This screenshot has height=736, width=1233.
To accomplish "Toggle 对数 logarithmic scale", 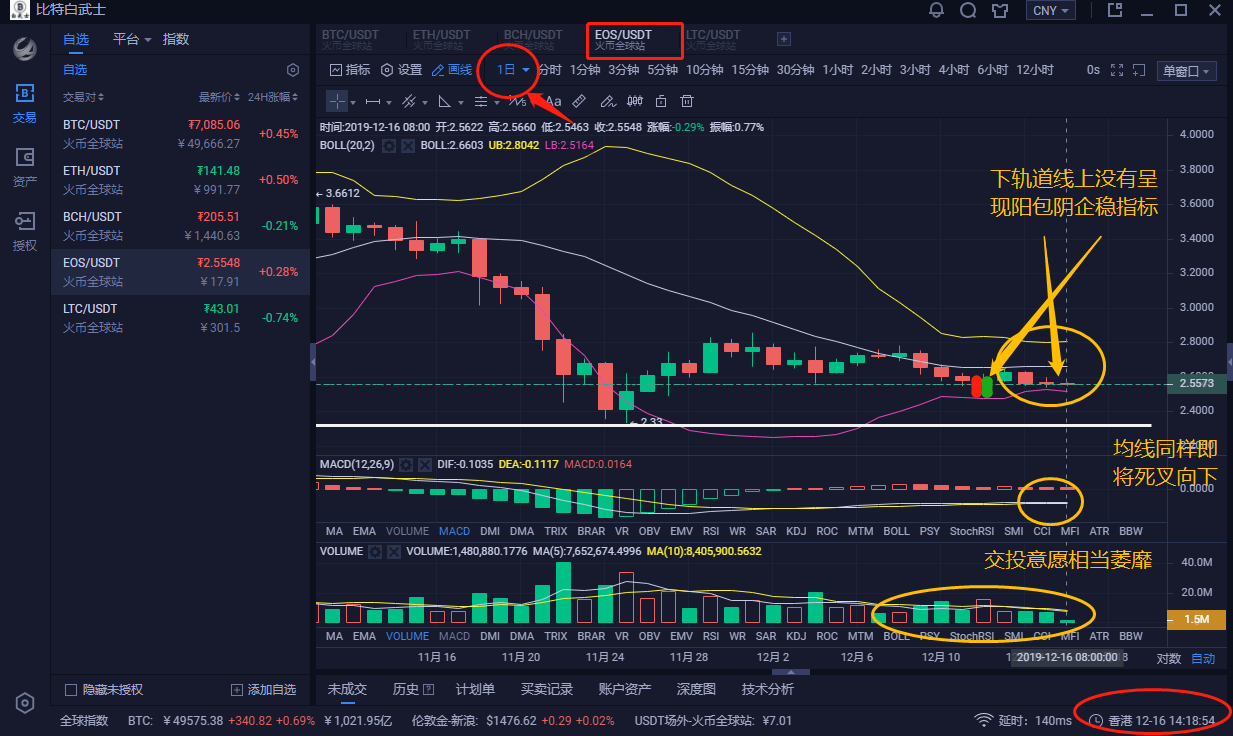I will point(1168,658).
